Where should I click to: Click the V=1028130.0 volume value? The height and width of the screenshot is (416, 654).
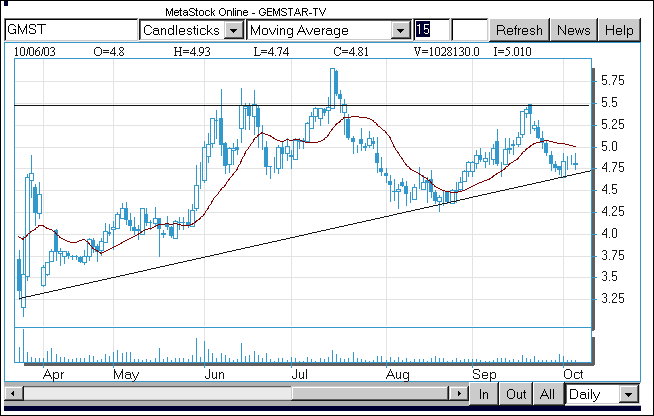[x=446, y=52]
